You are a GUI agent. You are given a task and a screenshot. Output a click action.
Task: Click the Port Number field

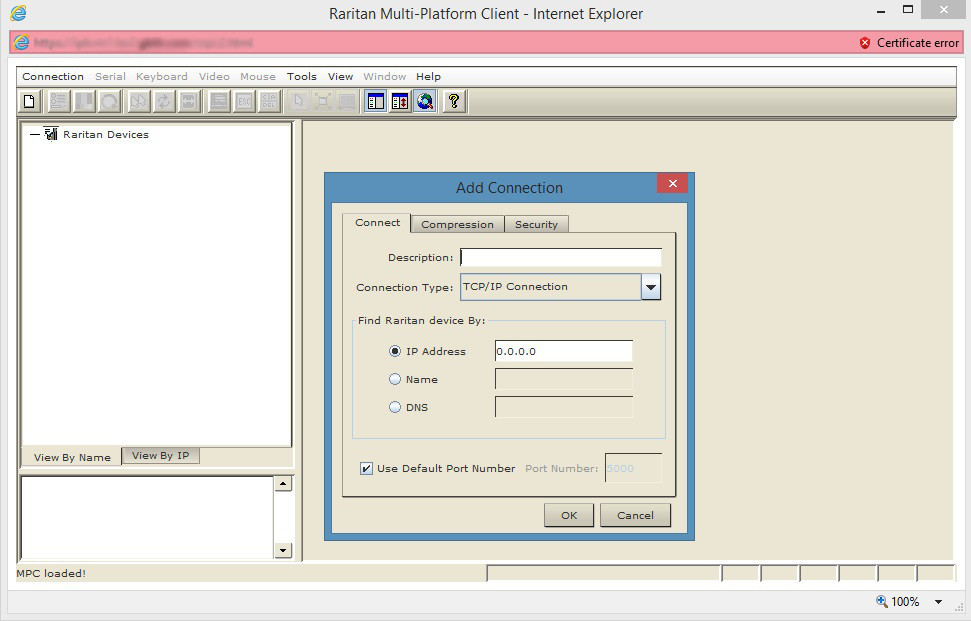(x=633, y=468)
